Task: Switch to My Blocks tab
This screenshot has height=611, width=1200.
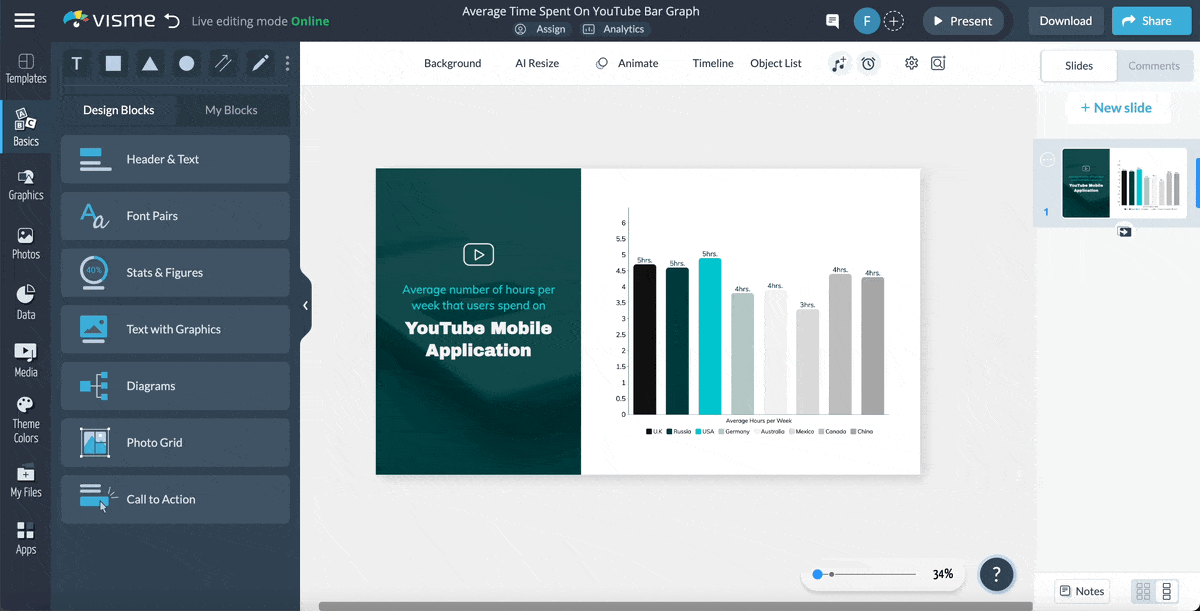Action: pos(231,110)
